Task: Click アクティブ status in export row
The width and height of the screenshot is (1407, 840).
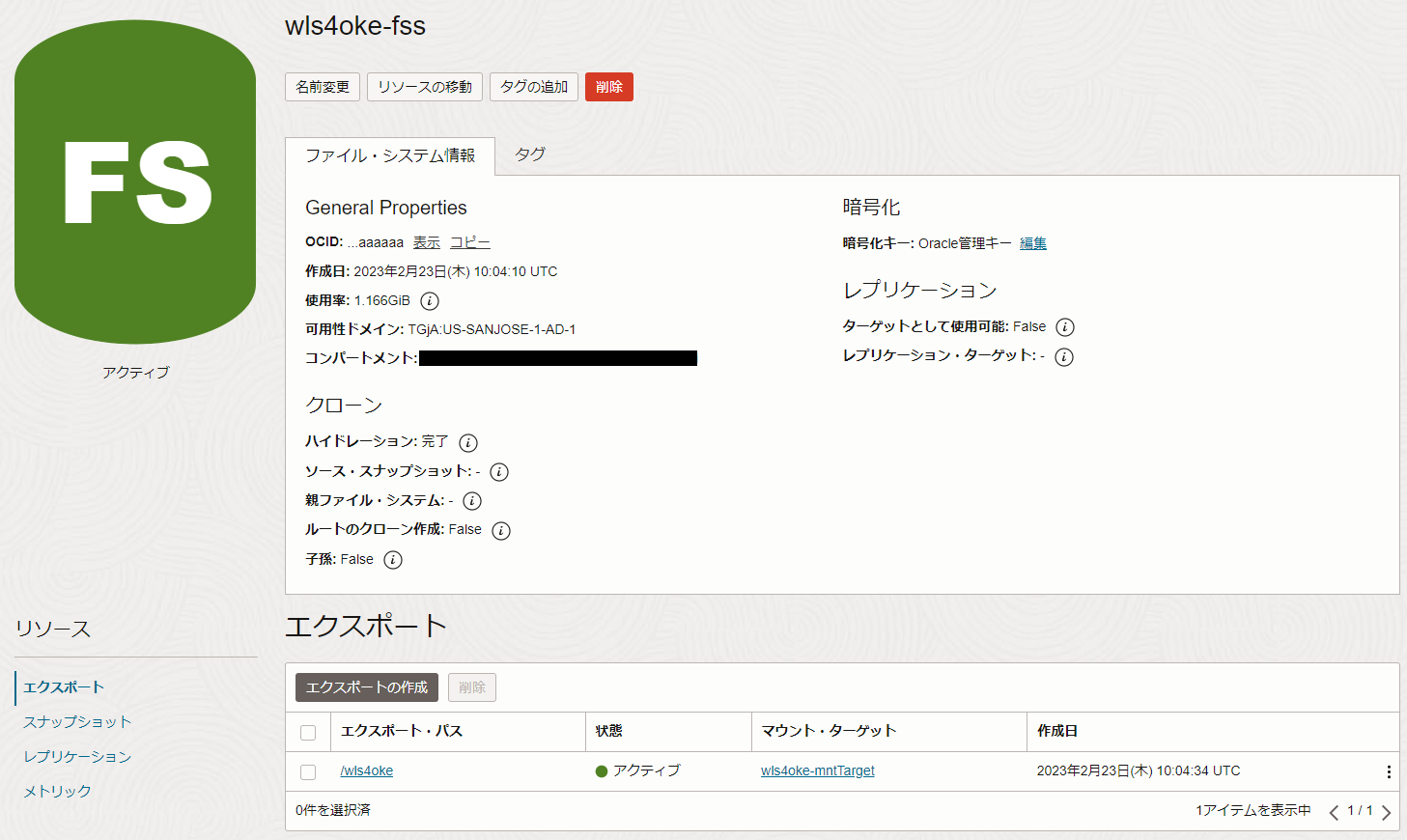Action: coord(638,771)
